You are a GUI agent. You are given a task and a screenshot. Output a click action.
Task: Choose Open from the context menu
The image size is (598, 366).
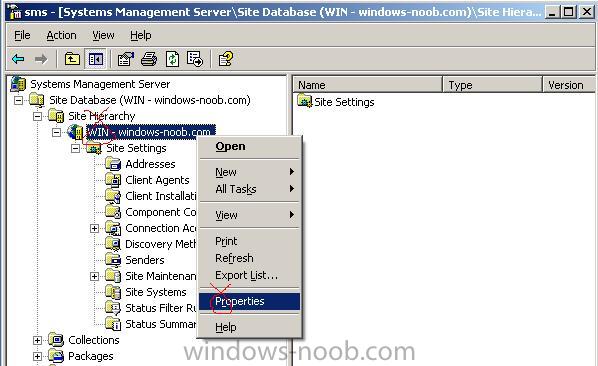coord(249,146)
